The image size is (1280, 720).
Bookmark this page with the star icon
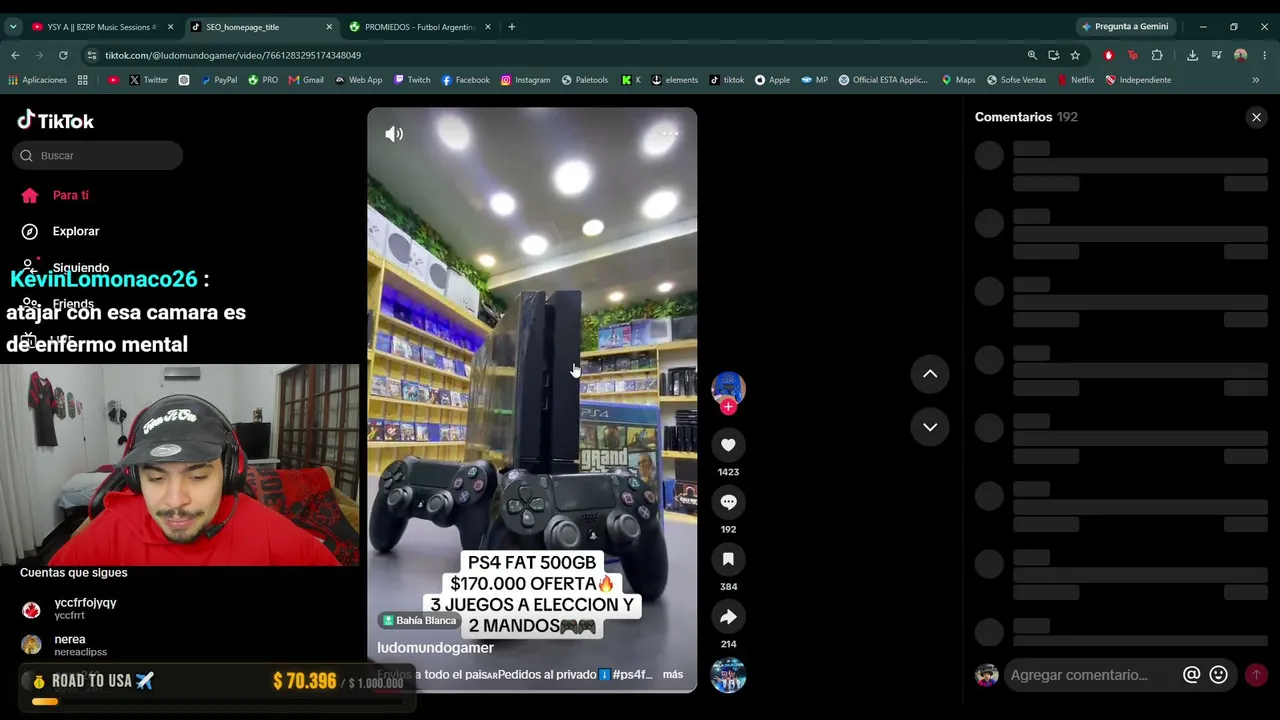click(1075, 55)
